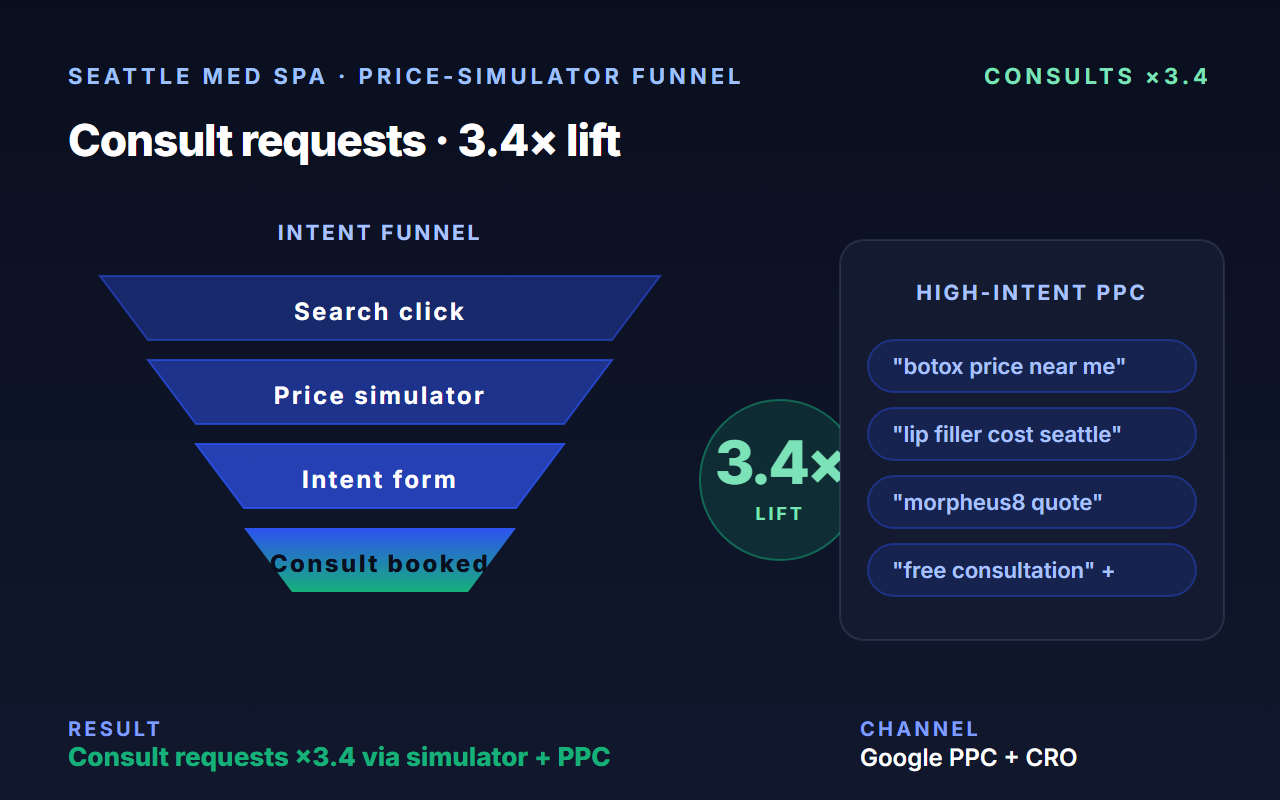Click the CONSULTS ×3.4 tag
Screen dimensions: 1280x800
1097,77
